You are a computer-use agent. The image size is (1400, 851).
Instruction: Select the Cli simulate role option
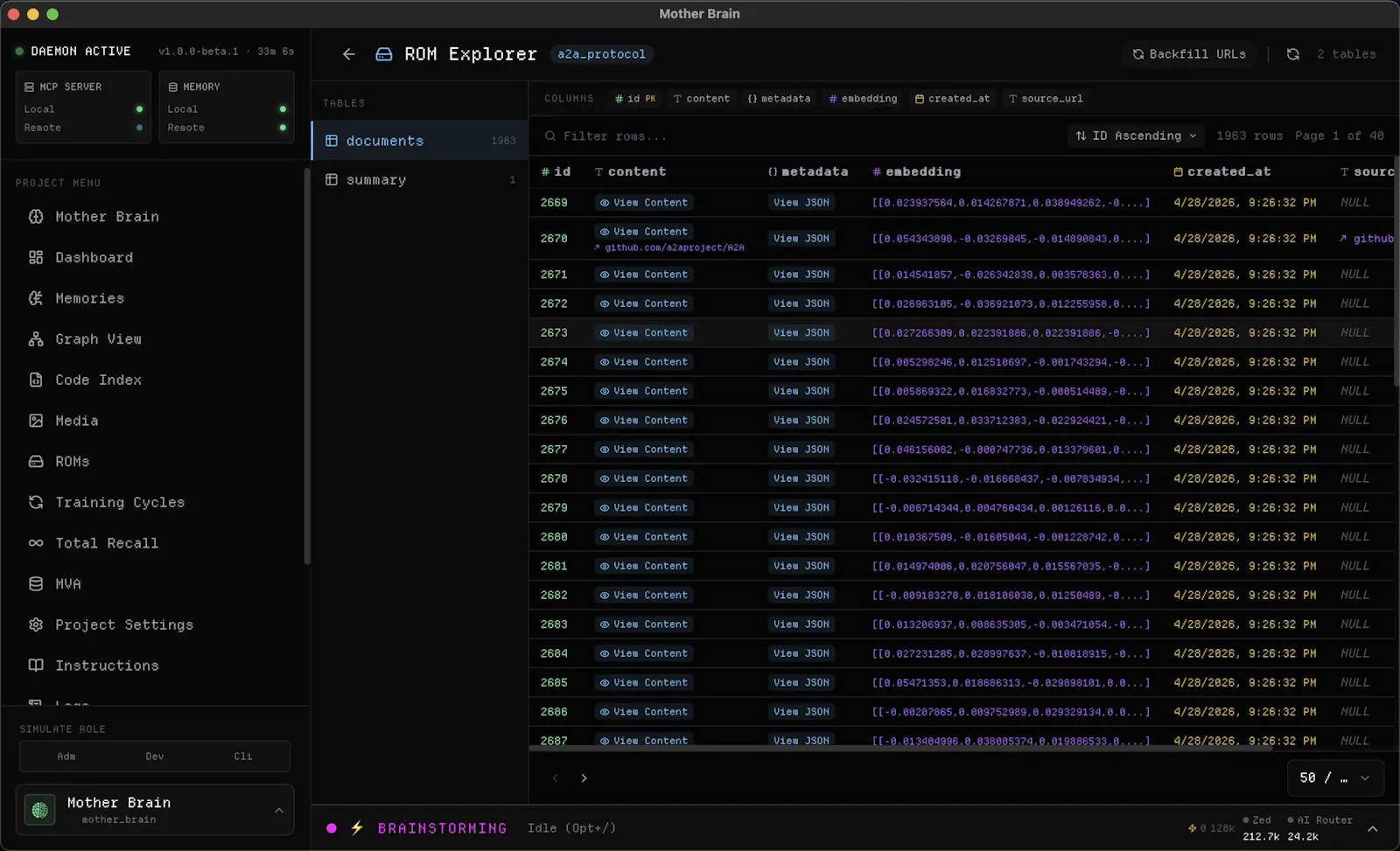tap(243, 757)
